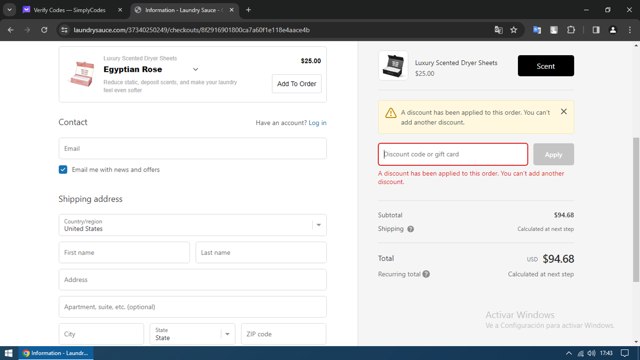This screenshot has width=640, height=360.
Task: Click the Add To Order button
Action: click(x=297, y=84)
